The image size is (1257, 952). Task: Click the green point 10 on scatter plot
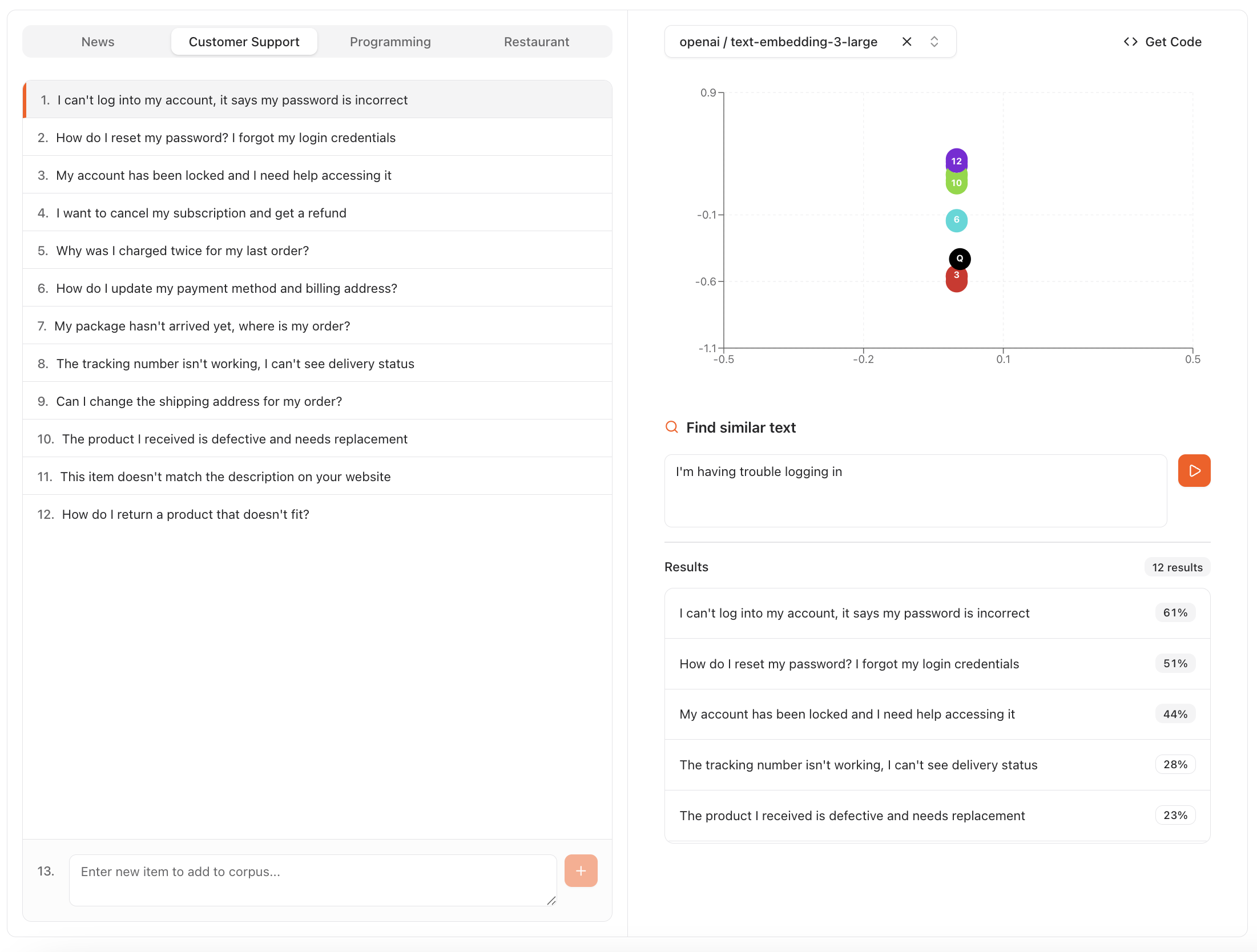pos(956,184)
